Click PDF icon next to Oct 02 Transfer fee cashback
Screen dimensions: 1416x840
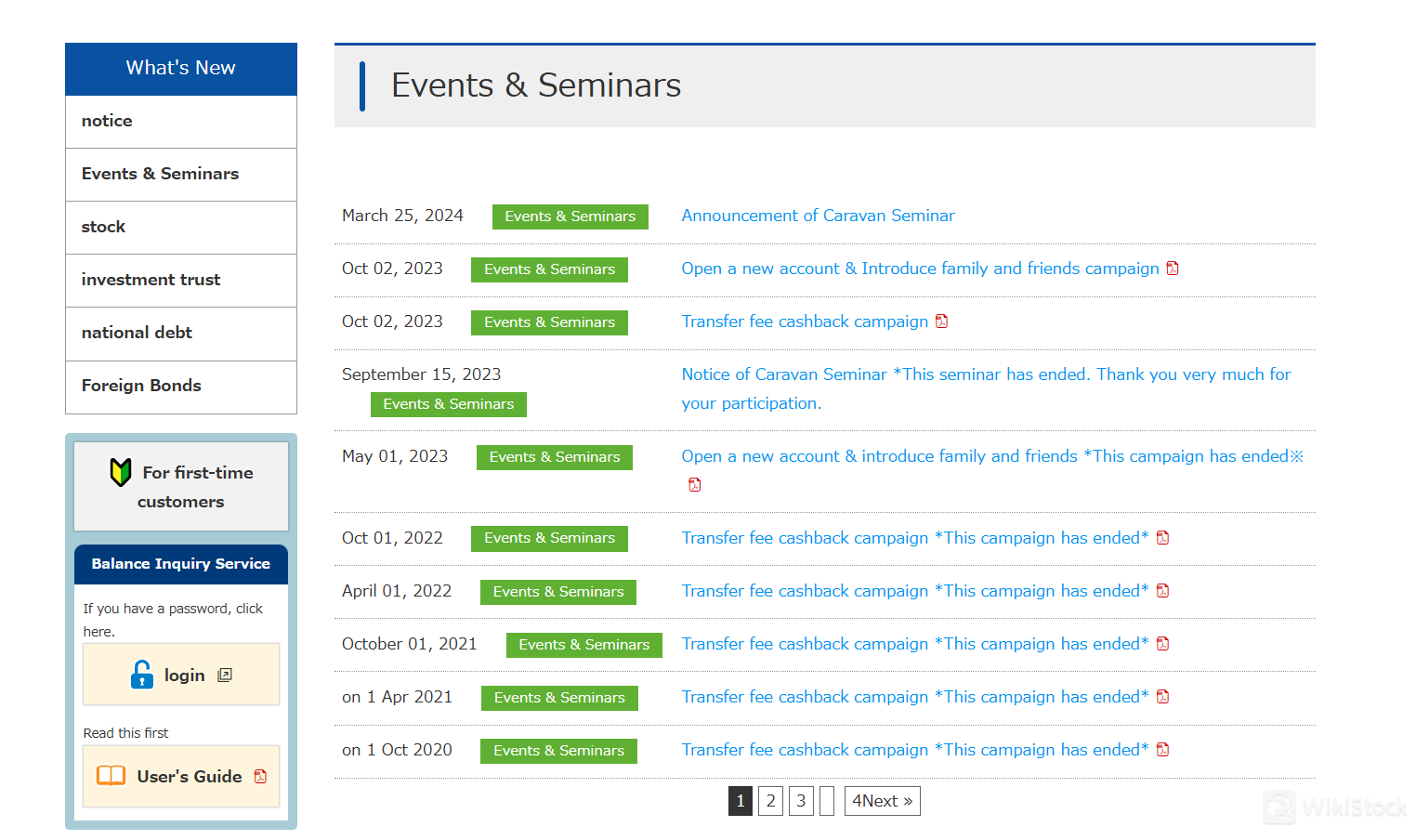pyautogui.click(x=941, y=322)
